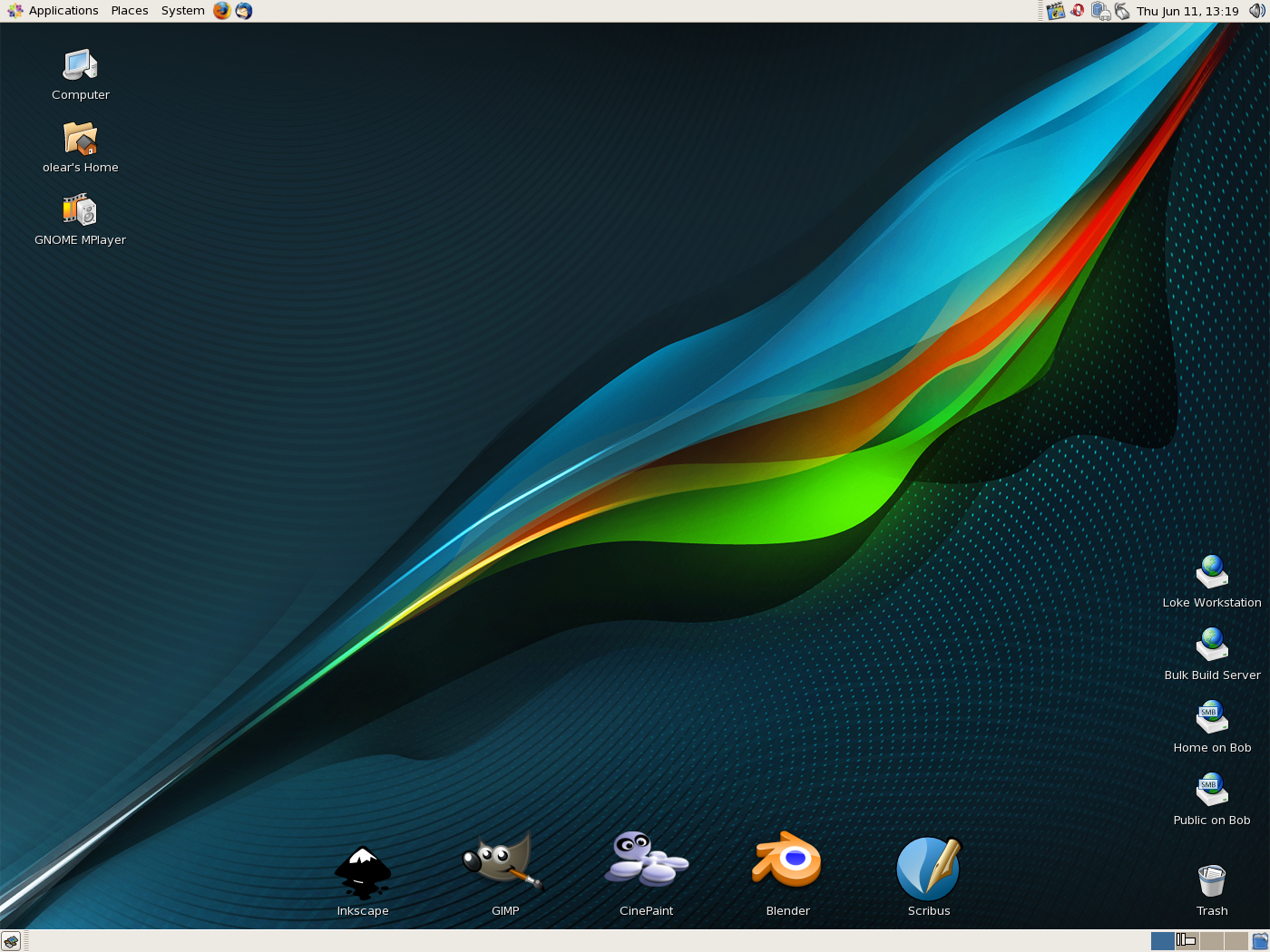Select the CinePaint desktop icon
Image resolution: width=1270 pixels, height=952 pixels.
(x=646, y=861)
